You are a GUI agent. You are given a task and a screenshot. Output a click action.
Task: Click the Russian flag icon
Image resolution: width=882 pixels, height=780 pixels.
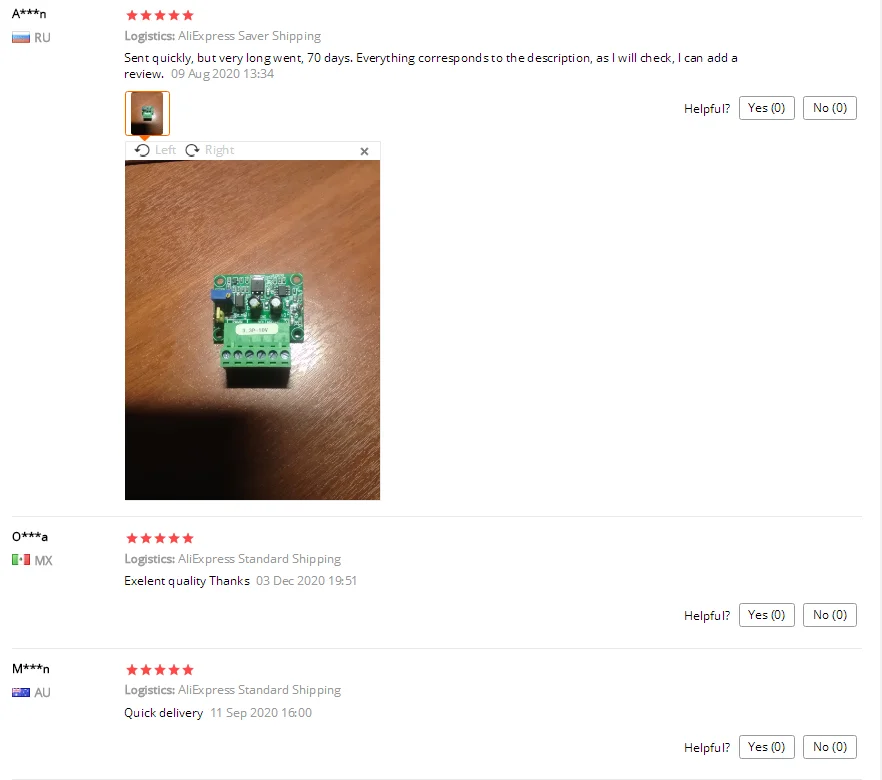click(x=21, y=38)
